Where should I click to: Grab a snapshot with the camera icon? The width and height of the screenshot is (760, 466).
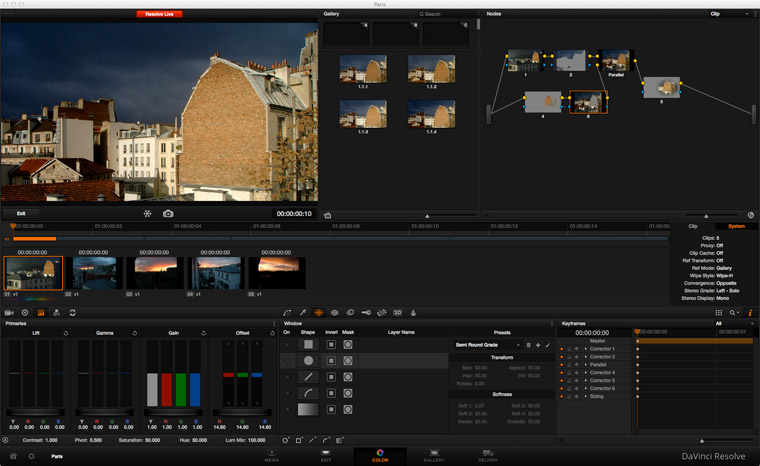pos(168,213)
